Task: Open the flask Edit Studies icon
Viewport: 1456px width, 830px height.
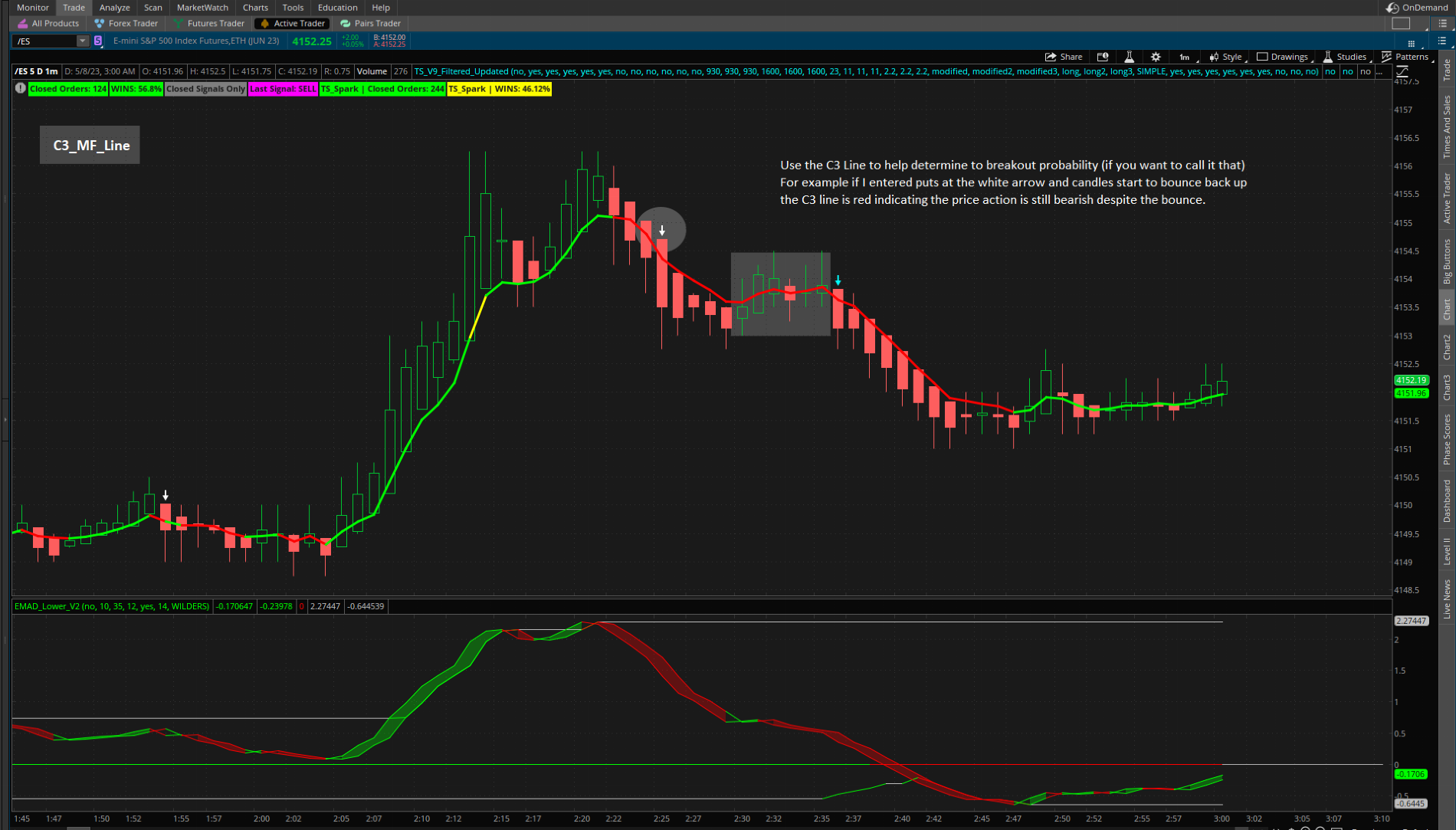Action: (x=1129, y=57)
